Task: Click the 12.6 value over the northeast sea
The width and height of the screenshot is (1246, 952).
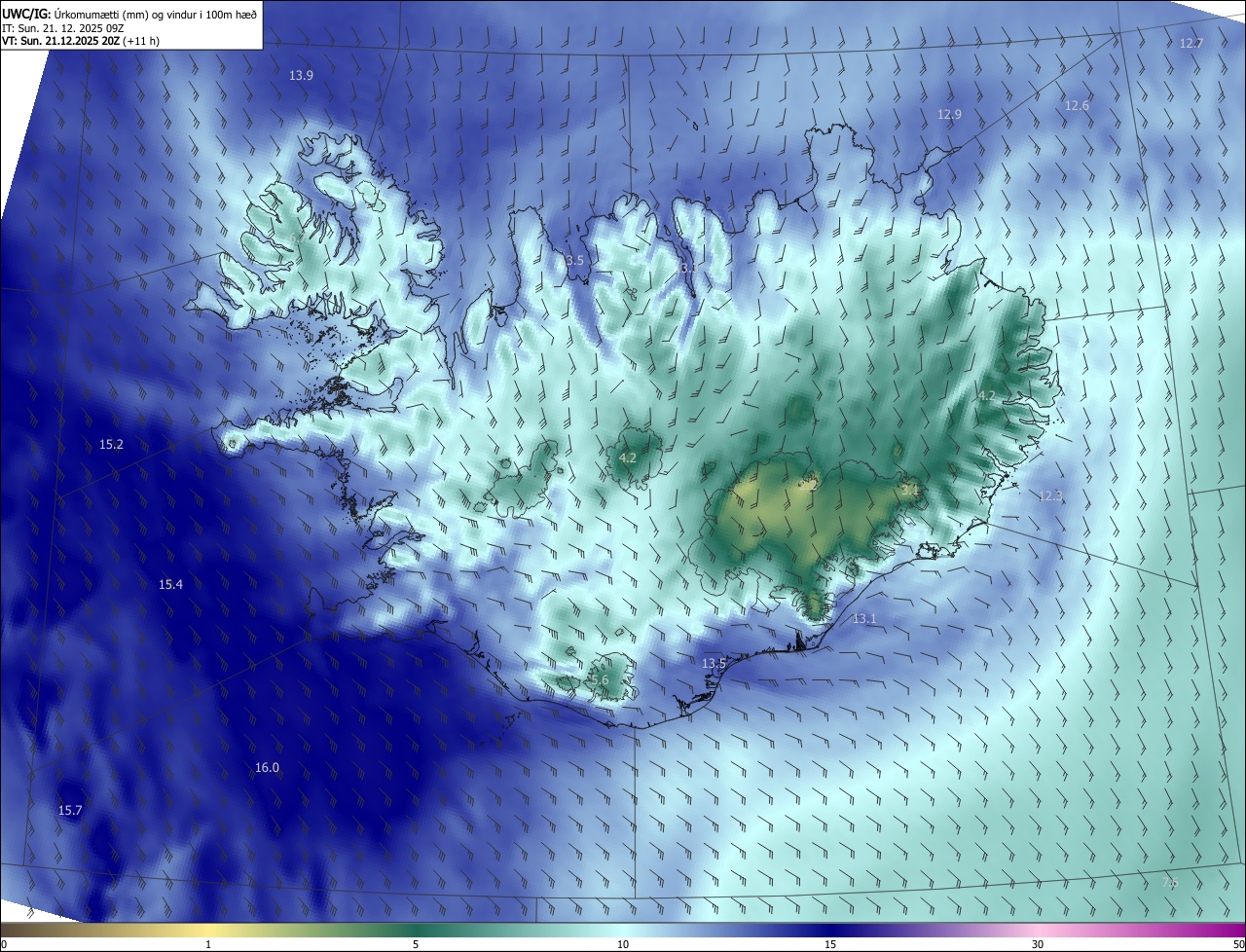Action: (1077, 105)
